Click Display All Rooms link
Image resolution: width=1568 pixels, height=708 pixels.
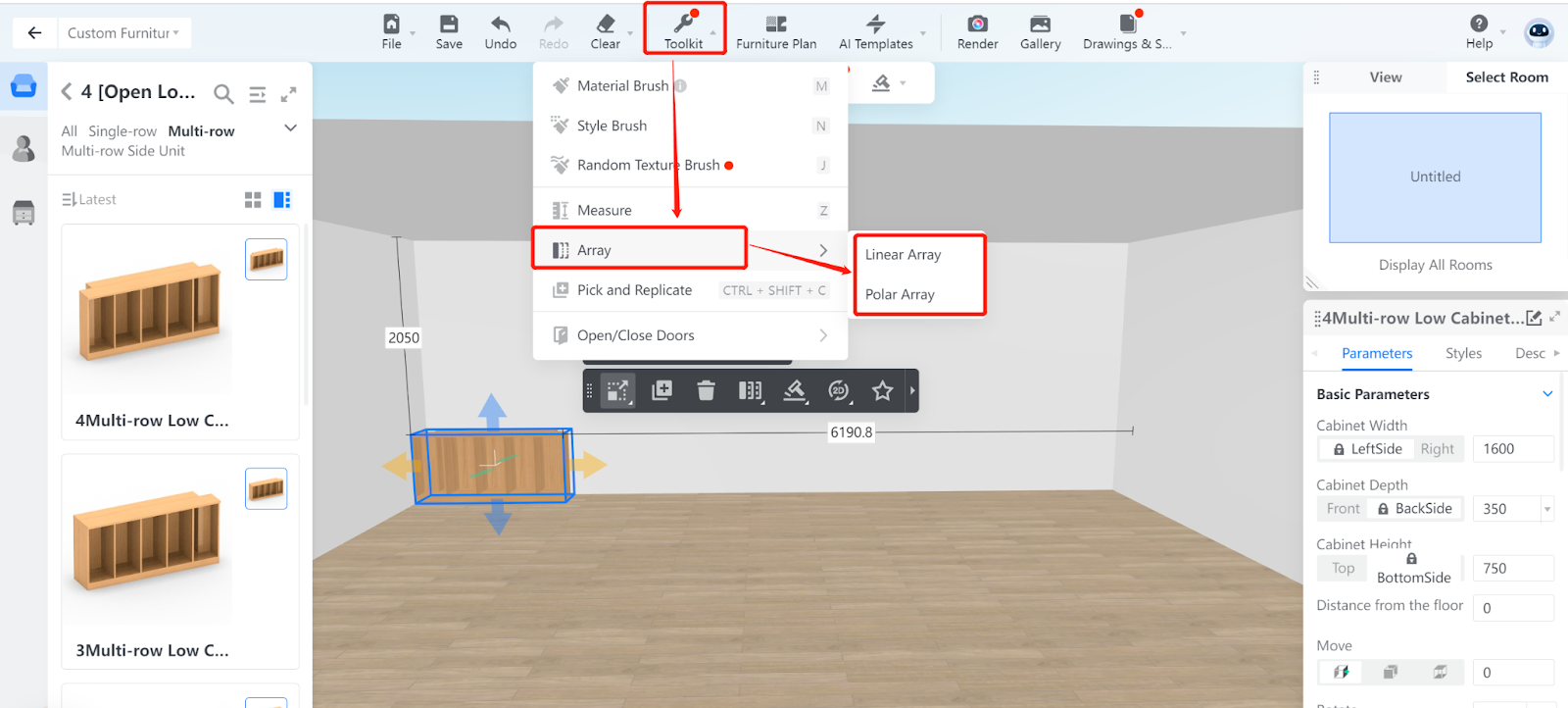click(1435, 265)
